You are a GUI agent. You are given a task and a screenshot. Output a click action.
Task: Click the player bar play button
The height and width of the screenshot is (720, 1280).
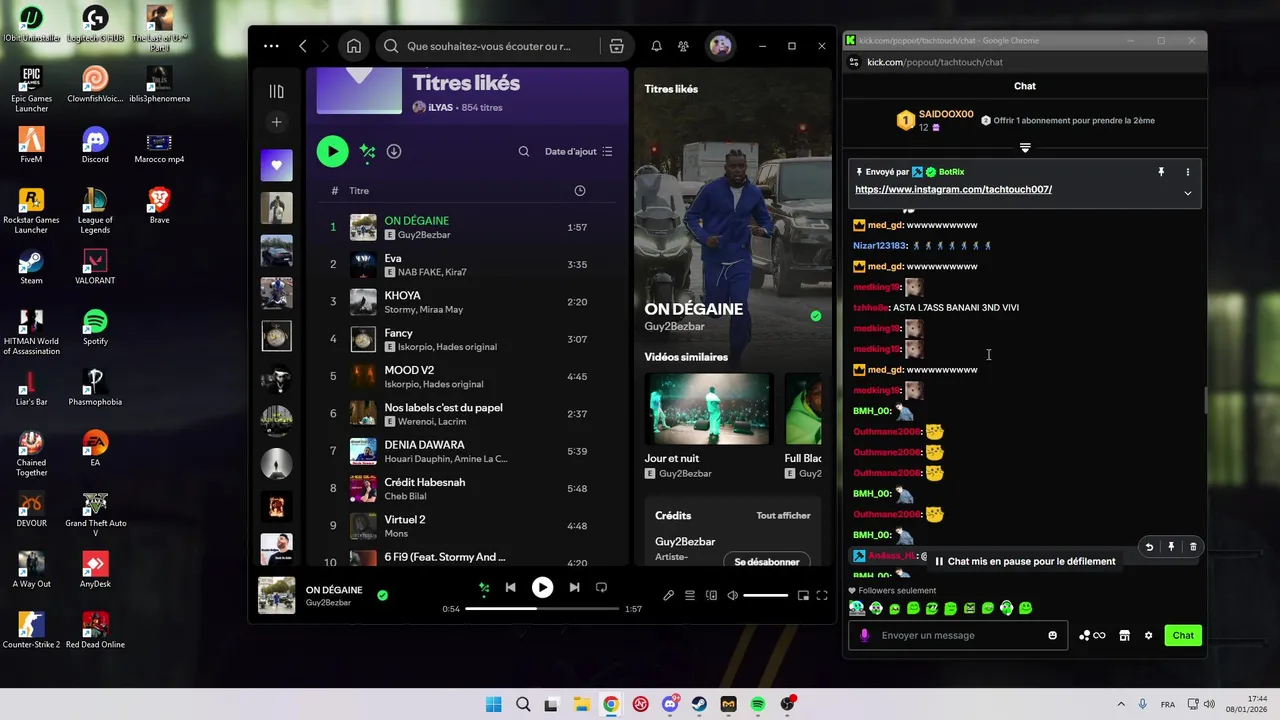[x=542, y=588]
